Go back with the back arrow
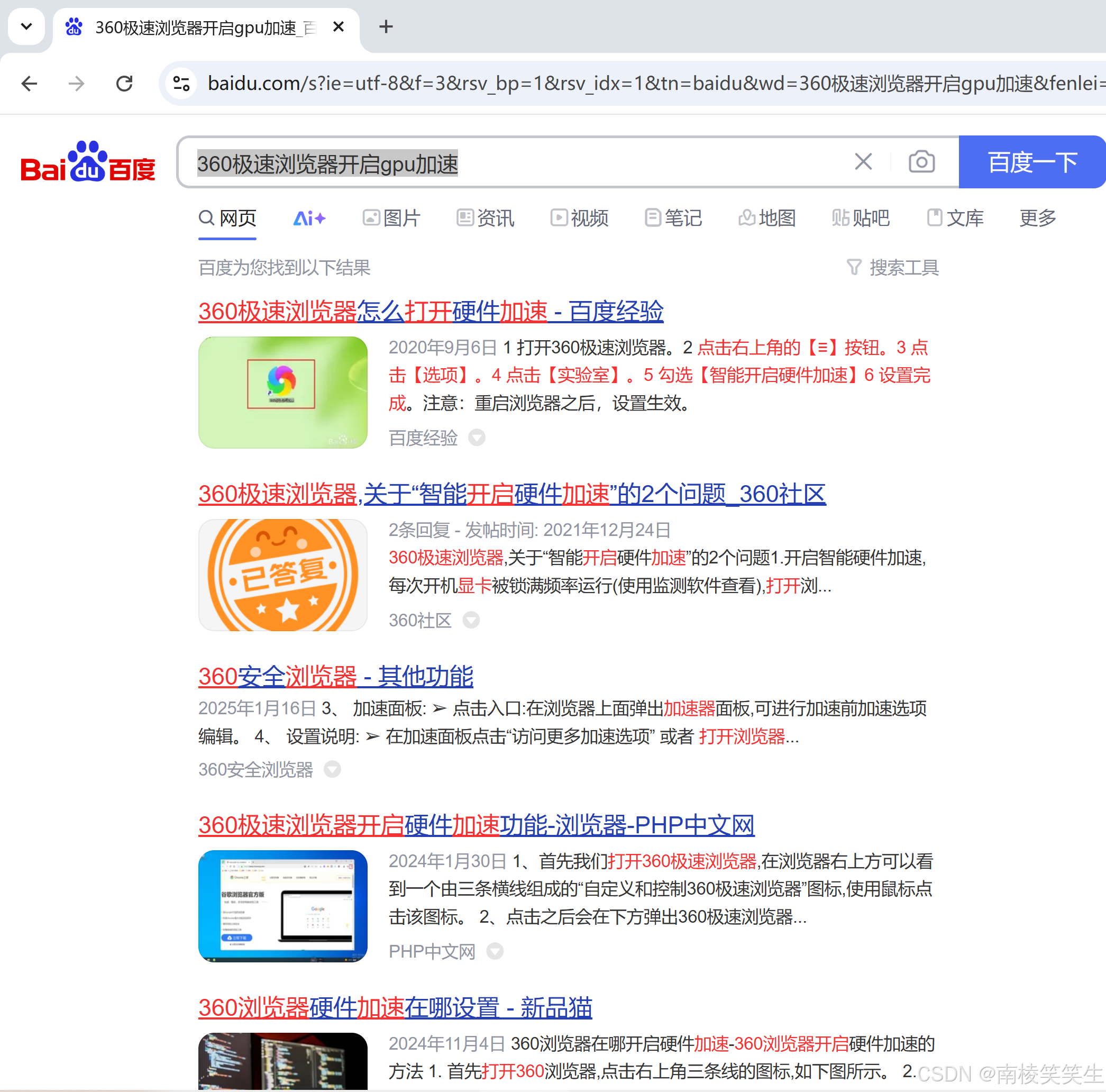The width and height of the screenshot is (1106, 1092). click(x=29, y=84)
